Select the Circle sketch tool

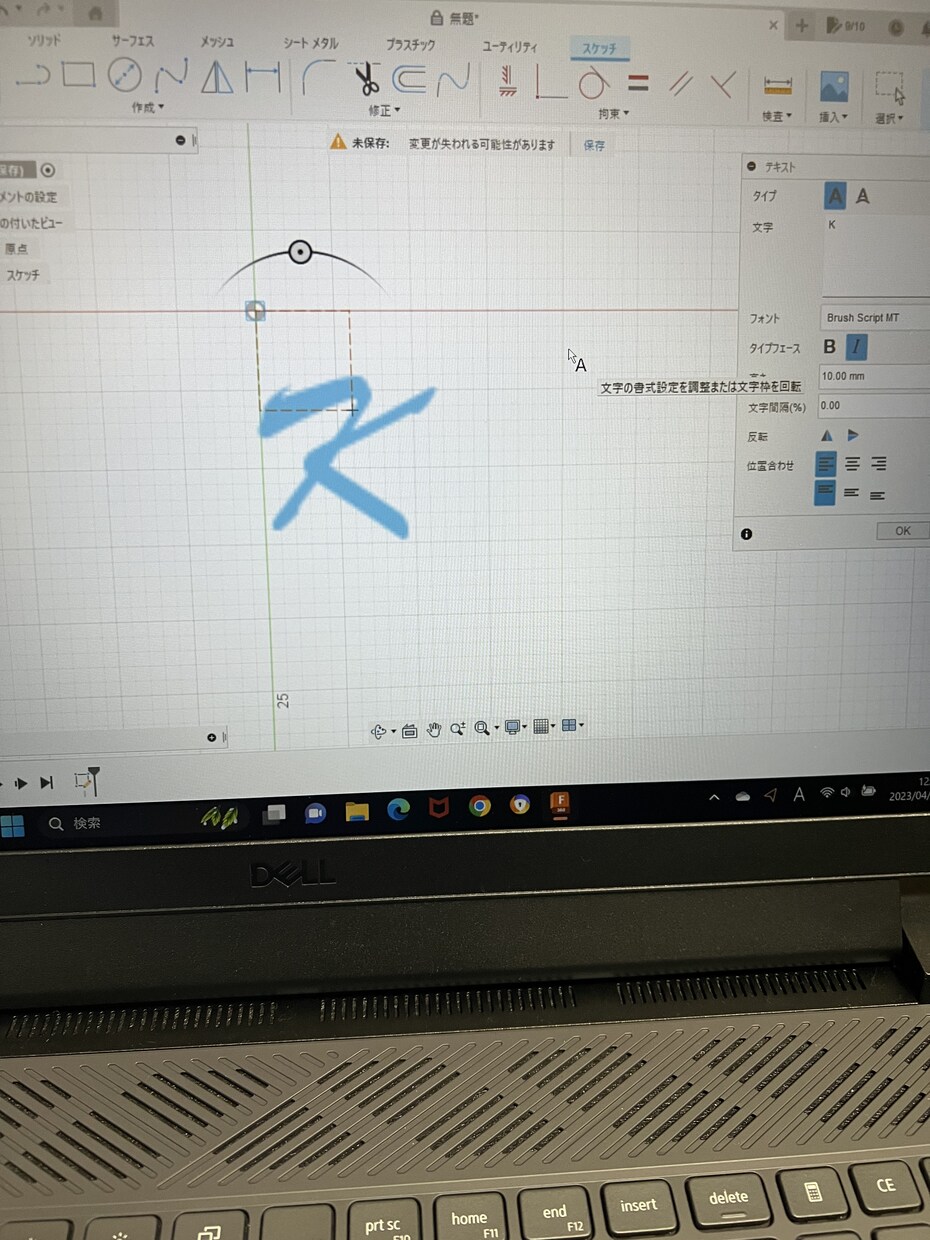[x=125, y=75]
